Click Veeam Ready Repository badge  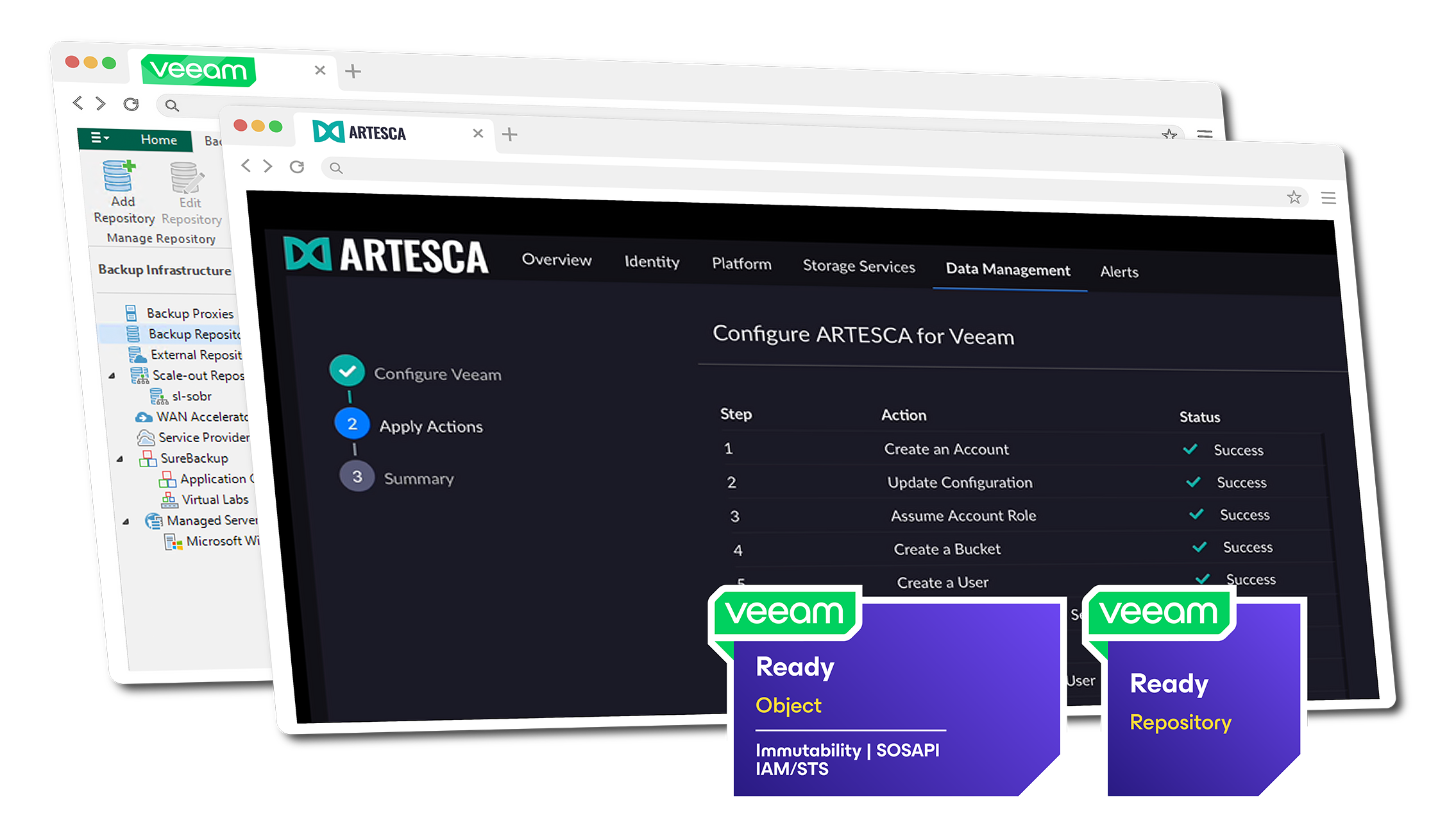1194,691
